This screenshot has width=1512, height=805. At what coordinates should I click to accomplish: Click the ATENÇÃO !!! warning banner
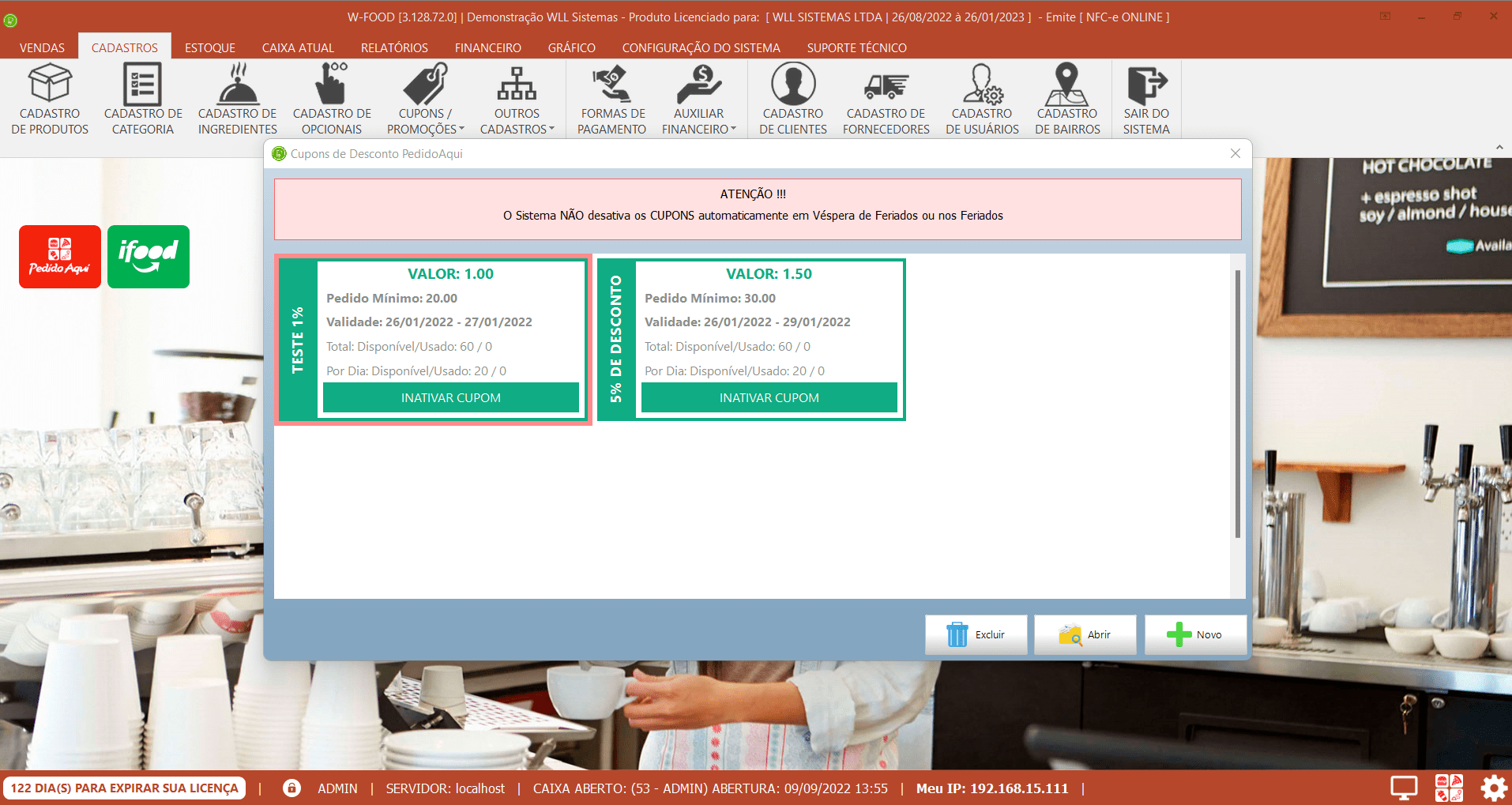point(758,209)
